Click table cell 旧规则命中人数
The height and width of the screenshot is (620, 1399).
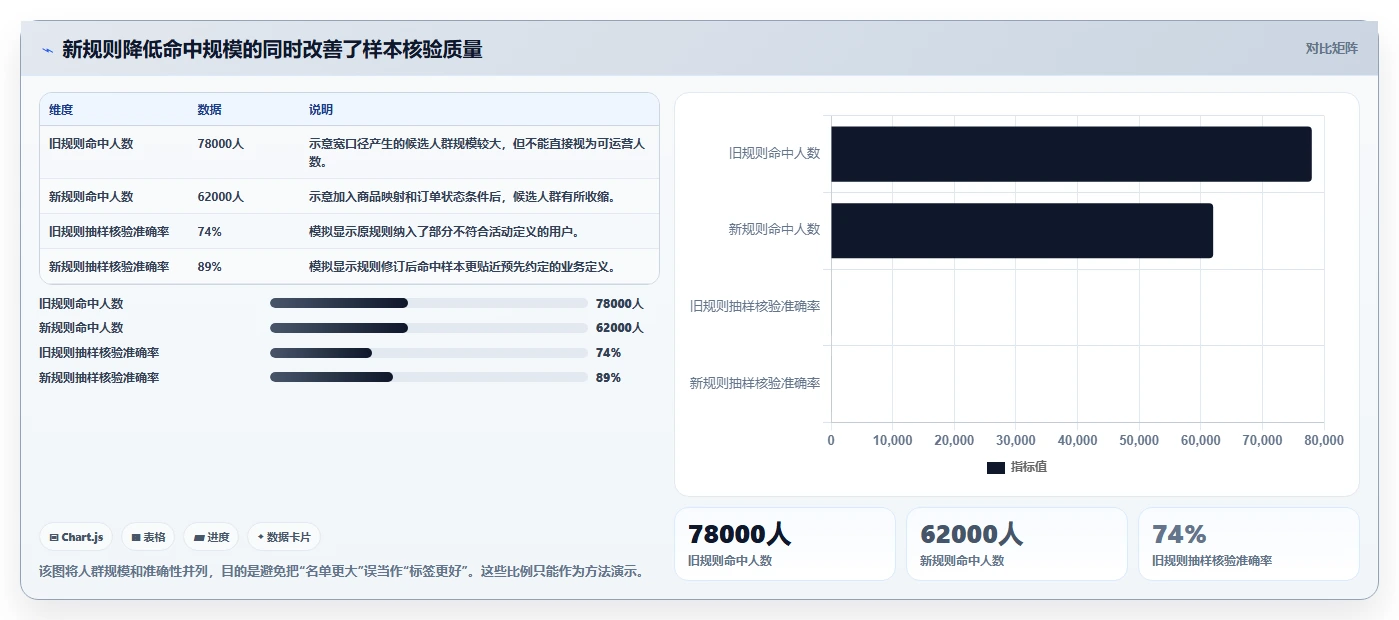[91, 143]
